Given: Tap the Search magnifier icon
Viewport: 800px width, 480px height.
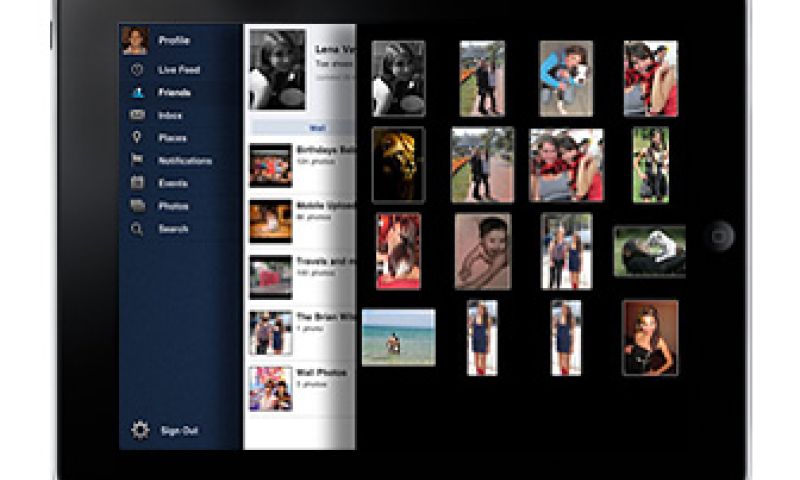Looking at the screenshot, I should [137, 229].
